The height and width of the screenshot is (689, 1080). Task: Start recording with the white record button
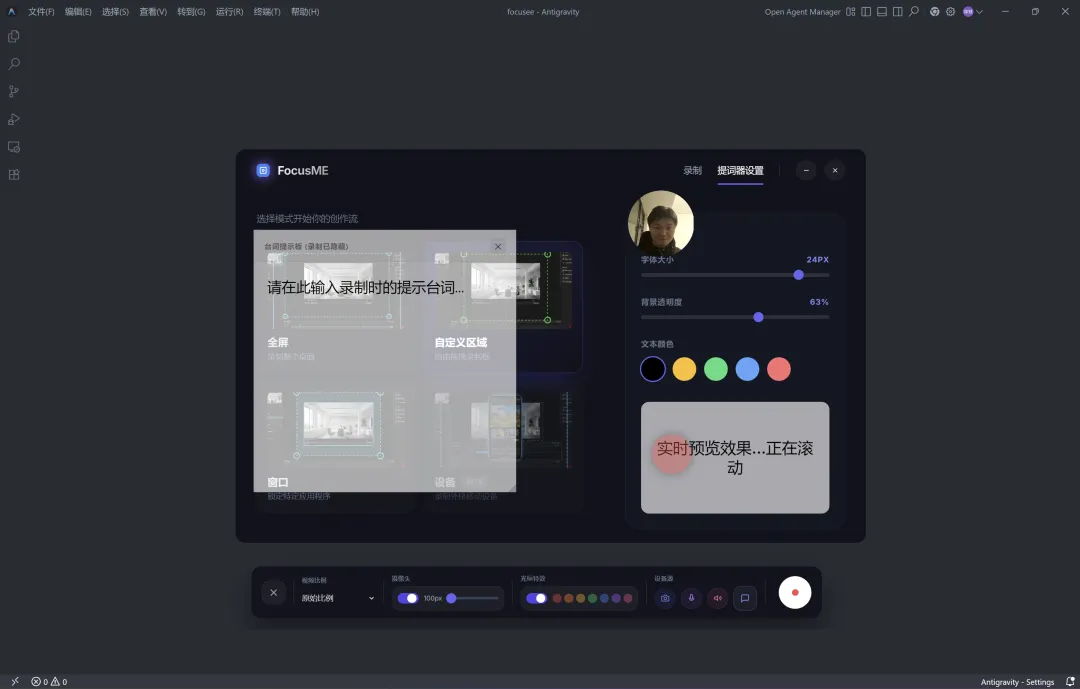click(795, 593)
